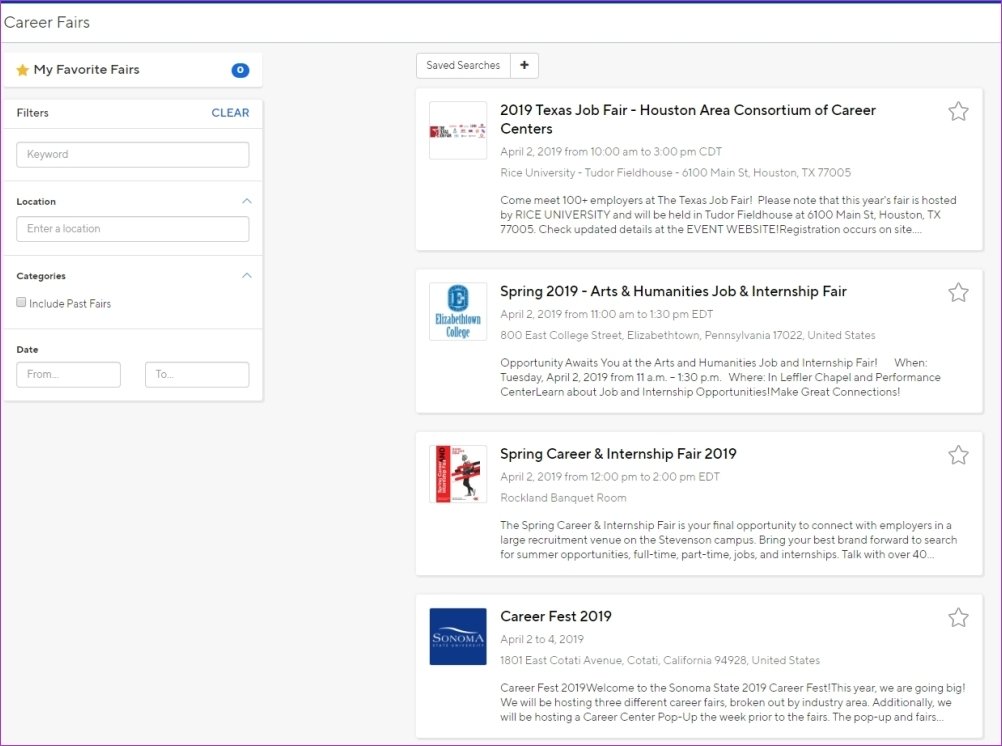Open the 2019 Texas Job Fair listing title
This screenshot has width=1002, height=746.
coord(688,119)
